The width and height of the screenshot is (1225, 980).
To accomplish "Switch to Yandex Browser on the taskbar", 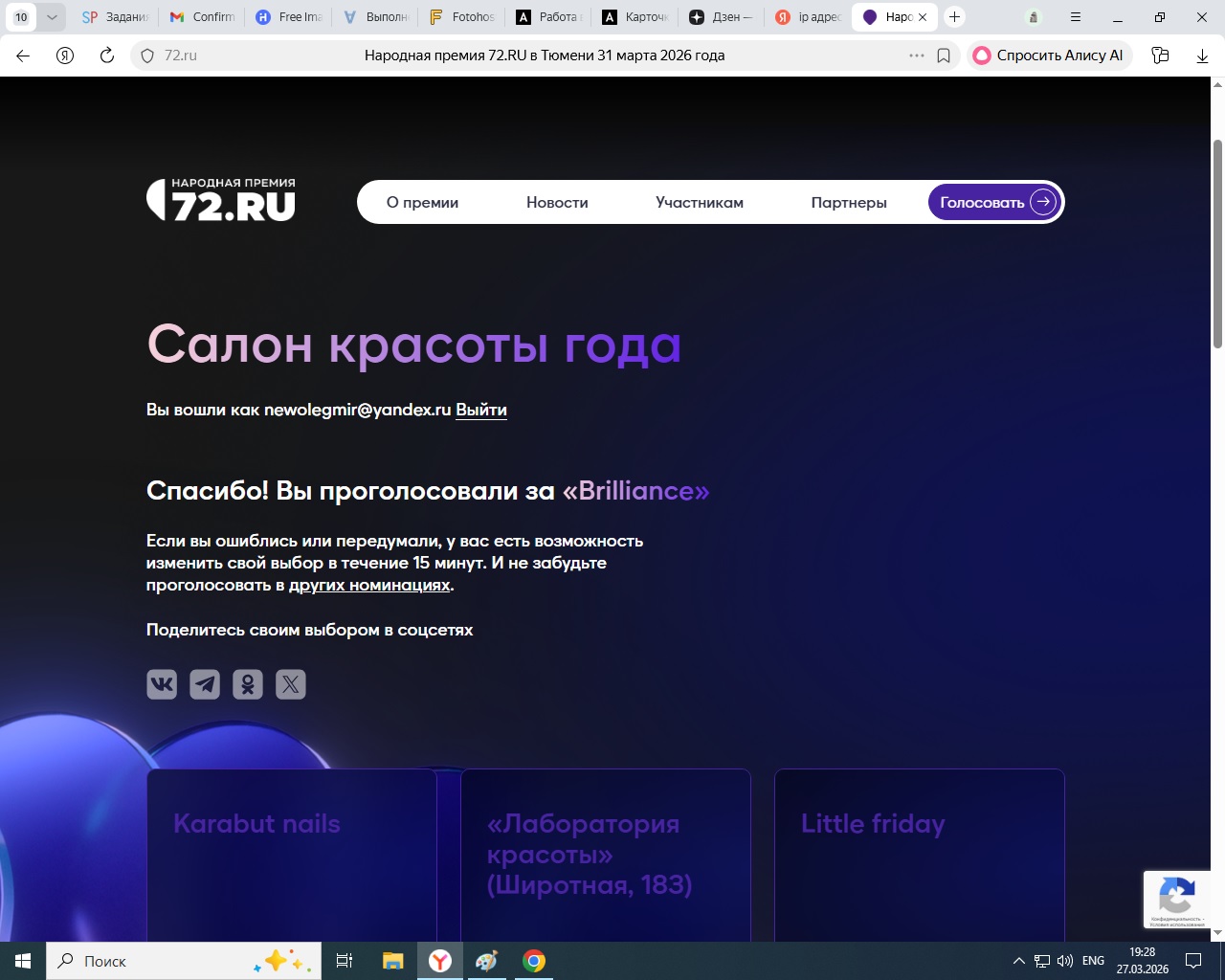I will [440, 961].
